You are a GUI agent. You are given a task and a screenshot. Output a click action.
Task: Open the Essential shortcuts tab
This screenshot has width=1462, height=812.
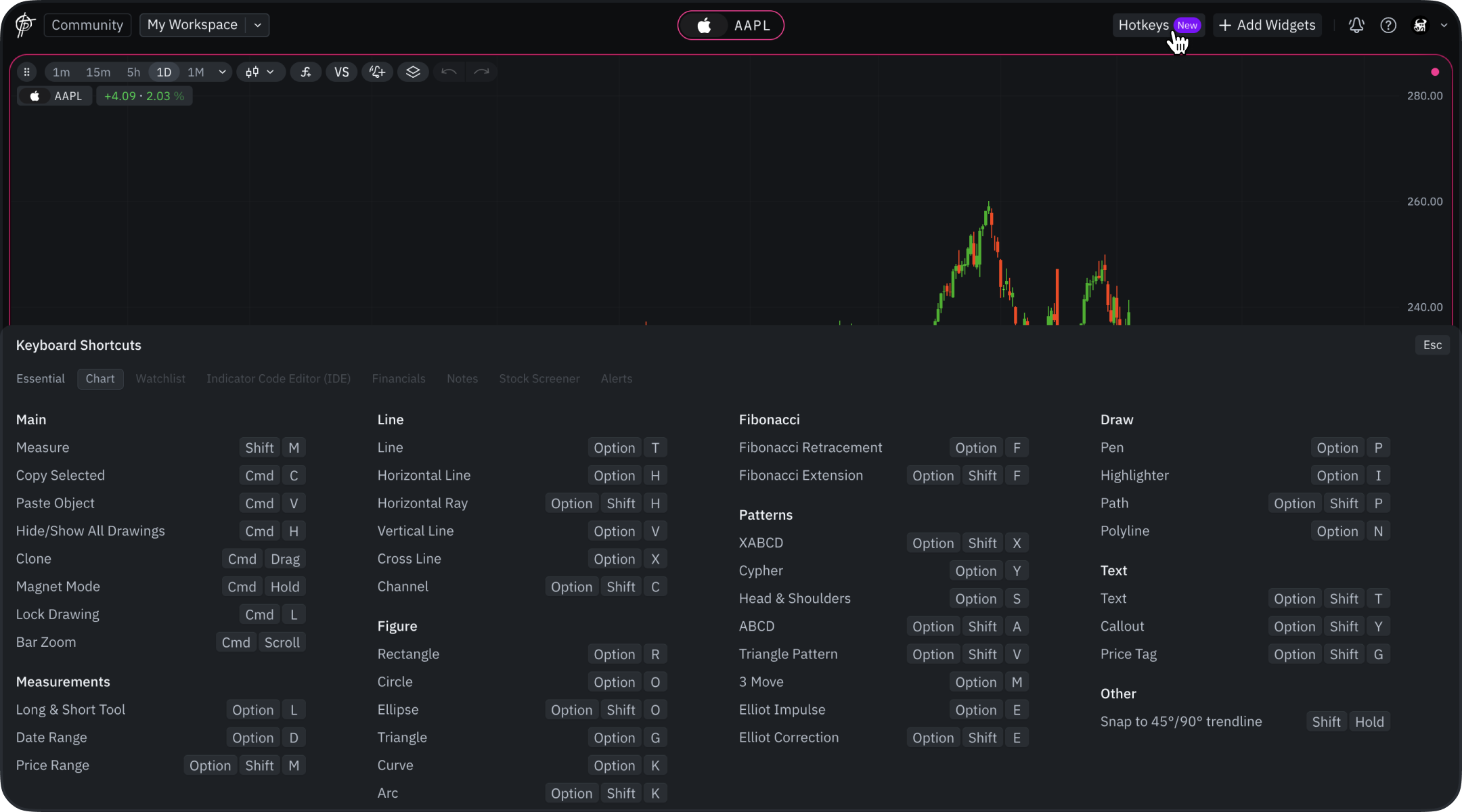pyautogui.click(x=41, y=379)
